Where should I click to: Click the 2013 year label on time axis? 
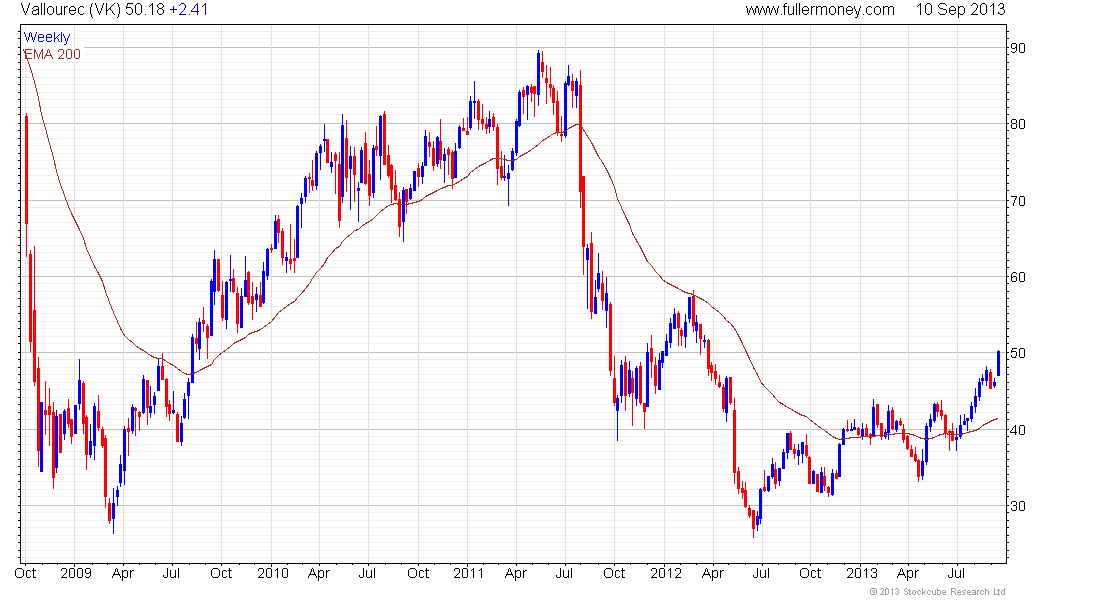pyautogui.click(x=861, y=573)
